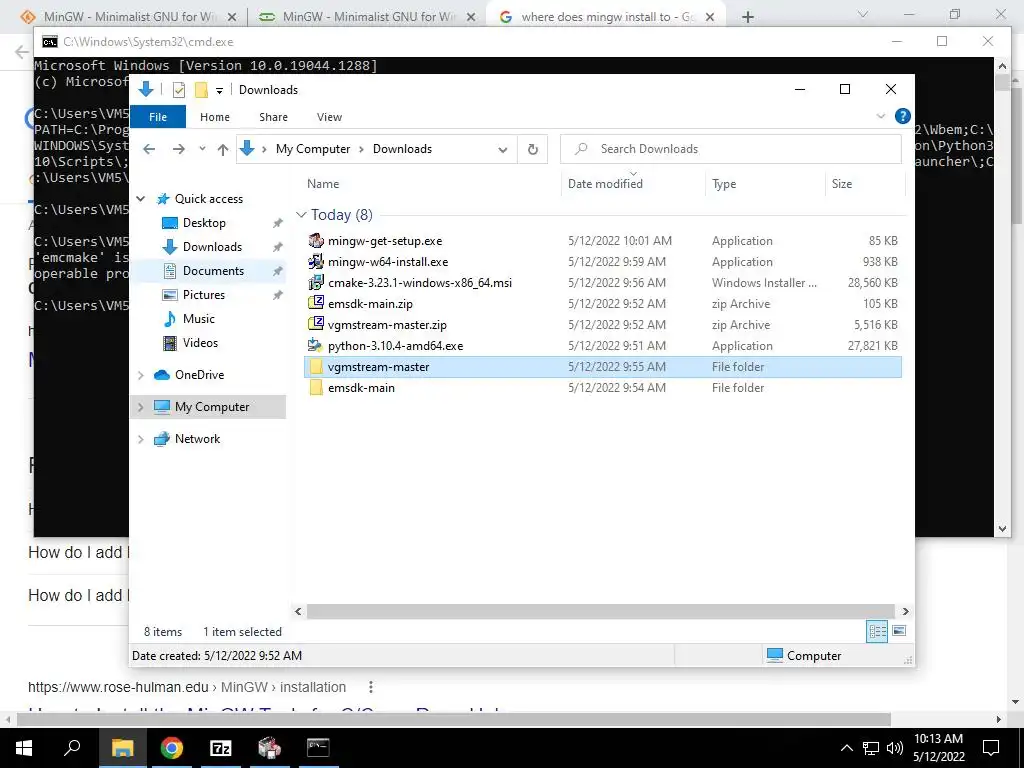Go back in File Explorer
This screenshot has width=1024, height=768.
pyautogui.click(x=149, y=149)
